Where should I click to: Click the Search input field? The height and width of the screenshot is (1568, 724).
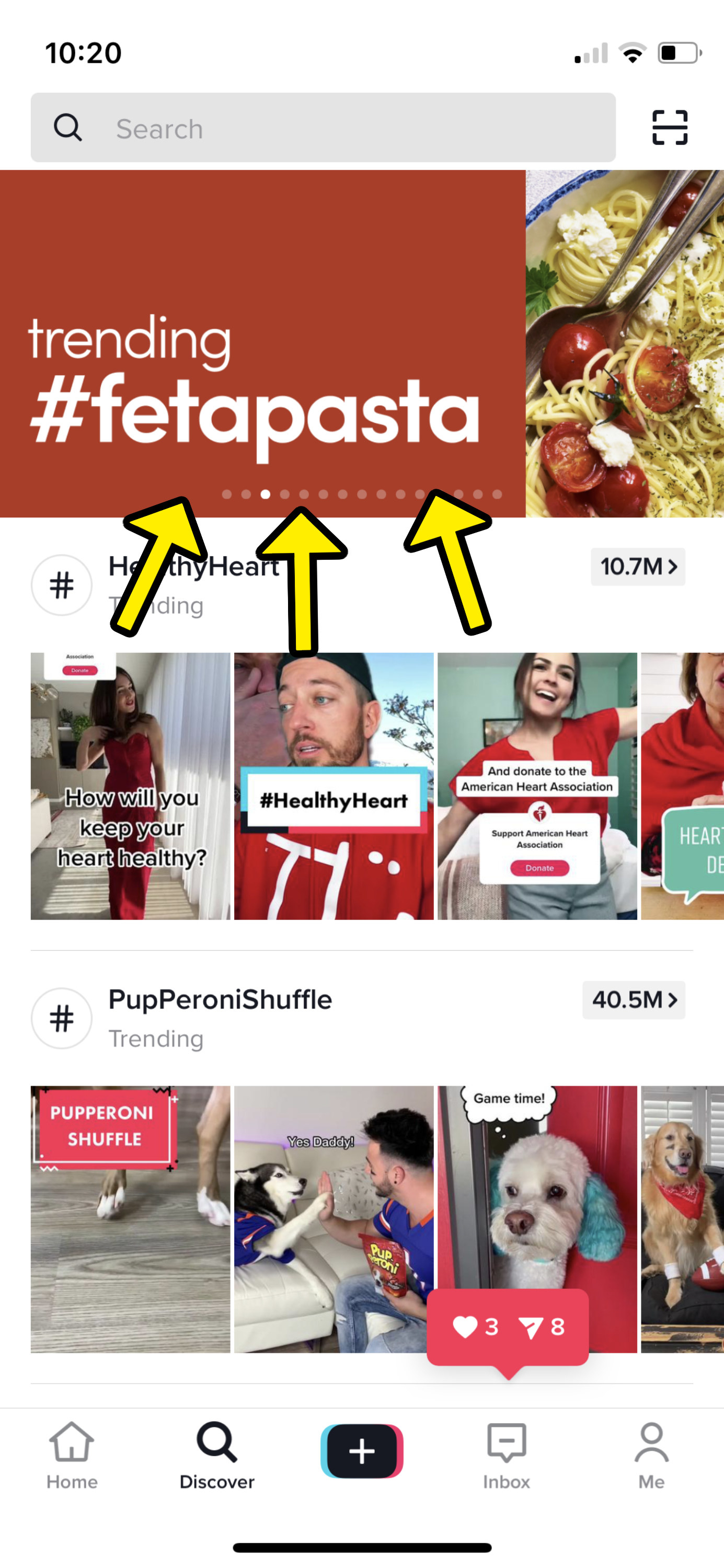click(x=323, y=128)
